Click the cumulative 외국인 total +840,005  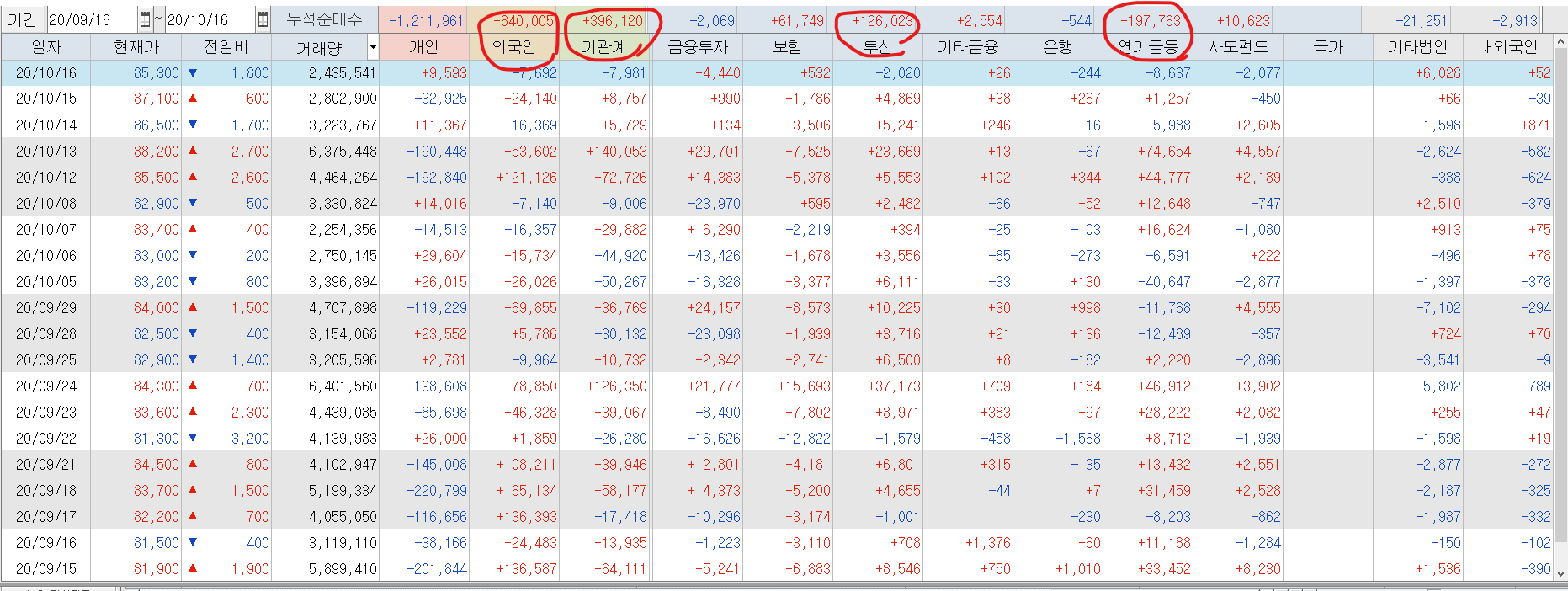[523, 21]
